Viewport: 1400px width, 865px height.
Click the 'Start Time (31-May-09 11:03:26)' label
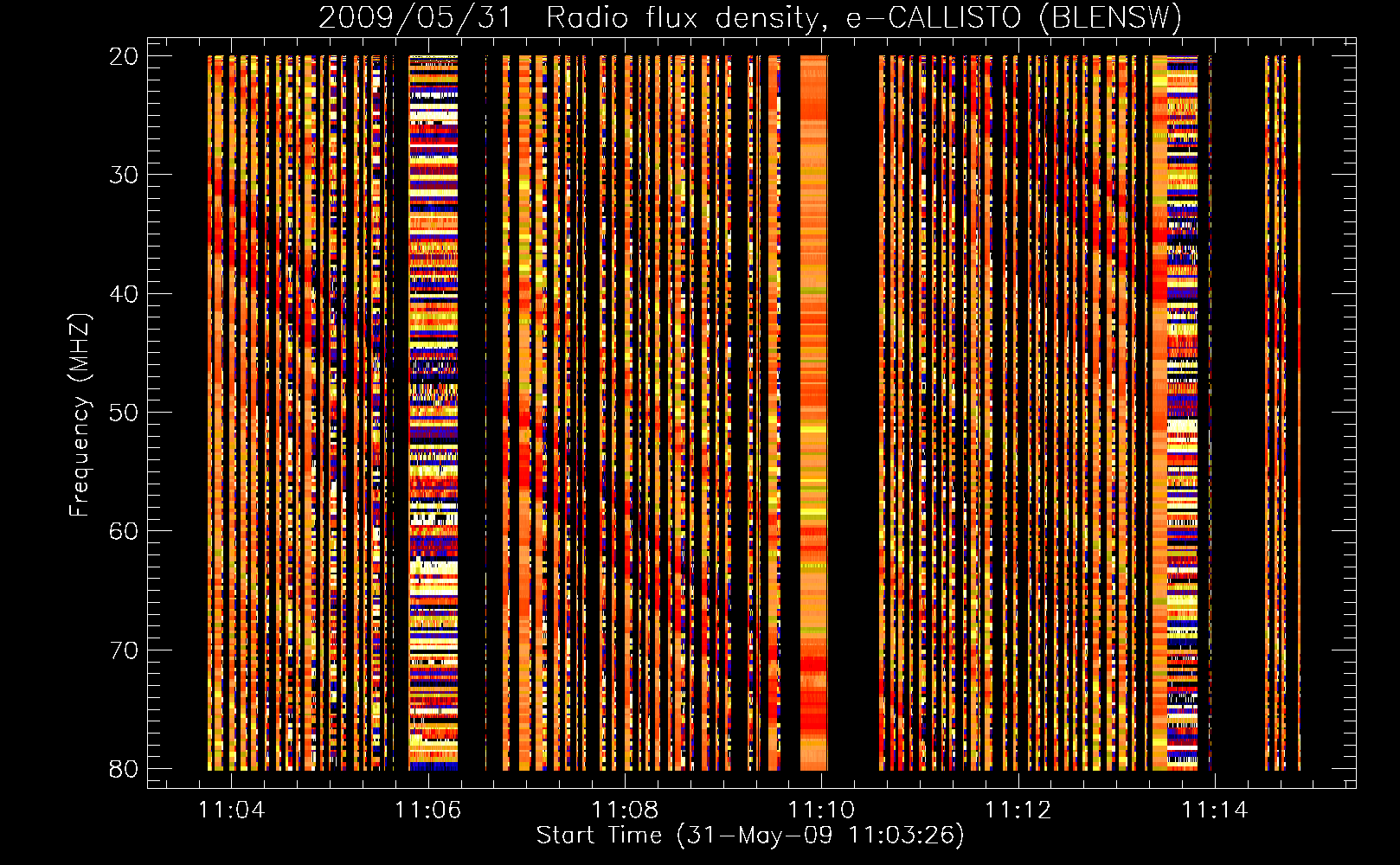(750, 836)
